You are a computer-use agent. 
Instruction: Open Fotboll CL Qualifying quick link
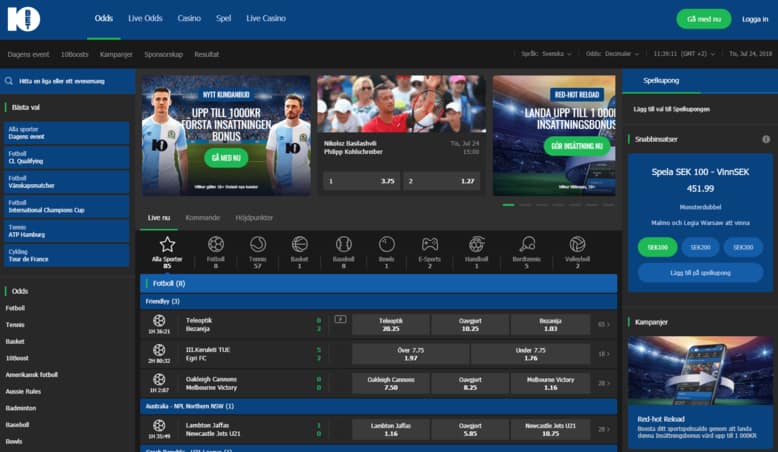(66, 157)
